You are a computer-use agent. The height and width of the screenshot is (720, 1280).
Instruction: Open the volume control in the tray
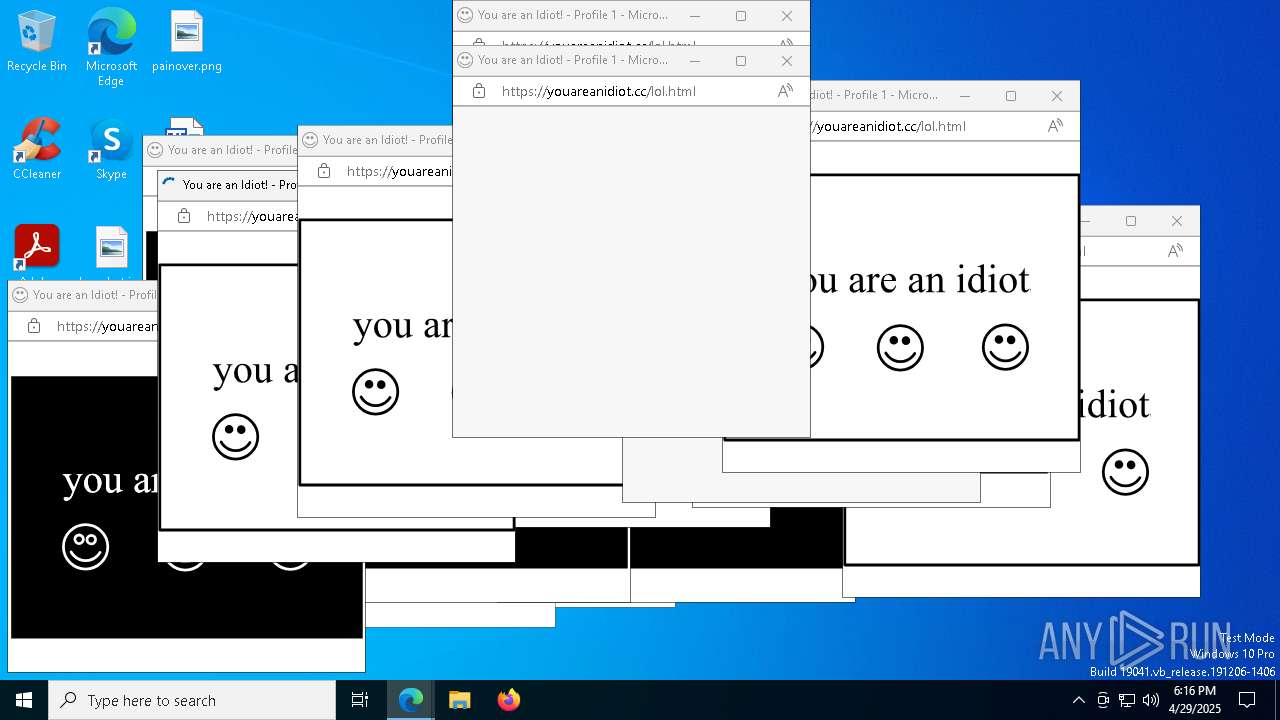click(x=1151, y=700)
